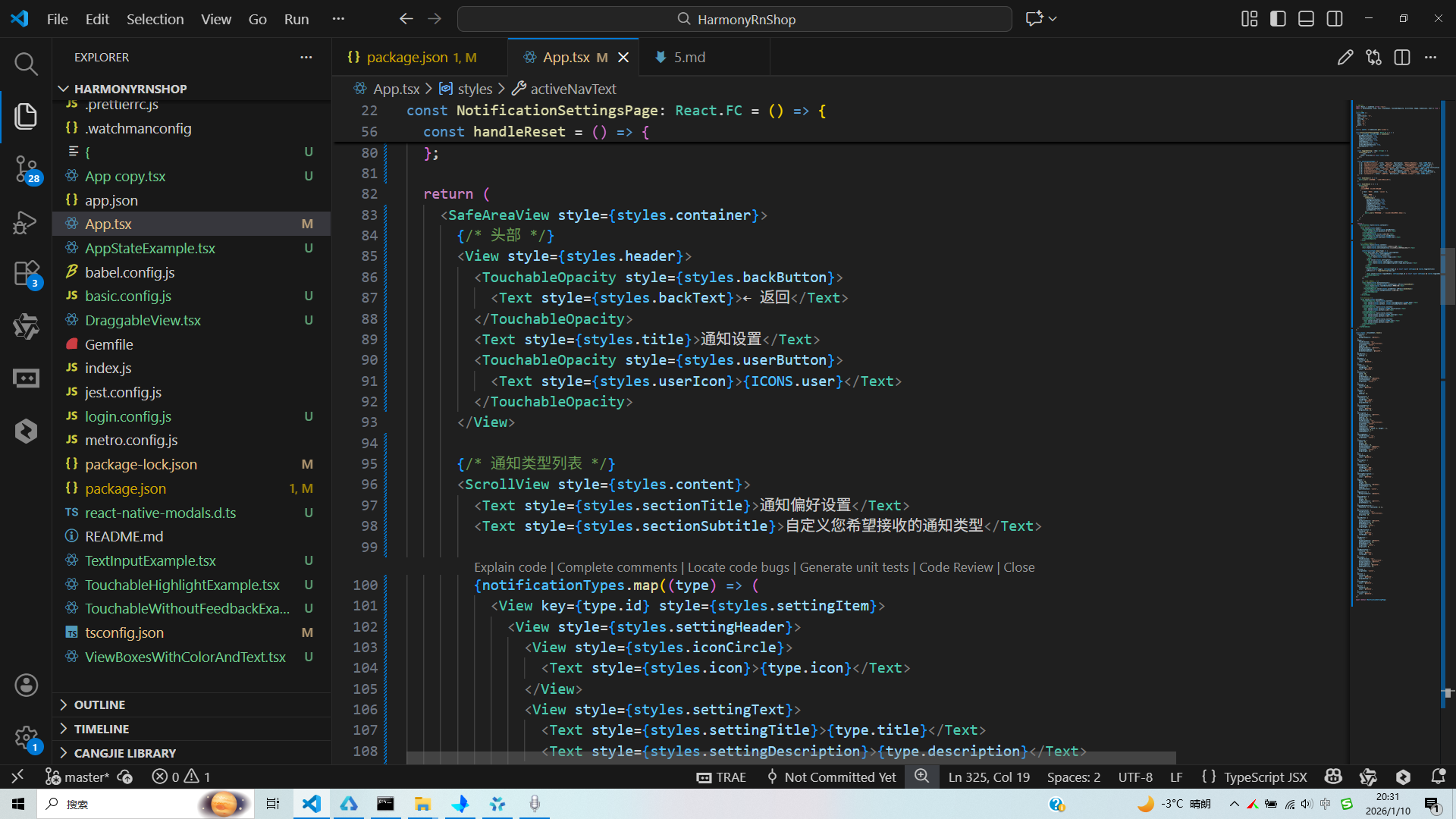Toggle the bottom panel visibility
This screenshot has width=1456, height=819.
tap(1306, 19)
